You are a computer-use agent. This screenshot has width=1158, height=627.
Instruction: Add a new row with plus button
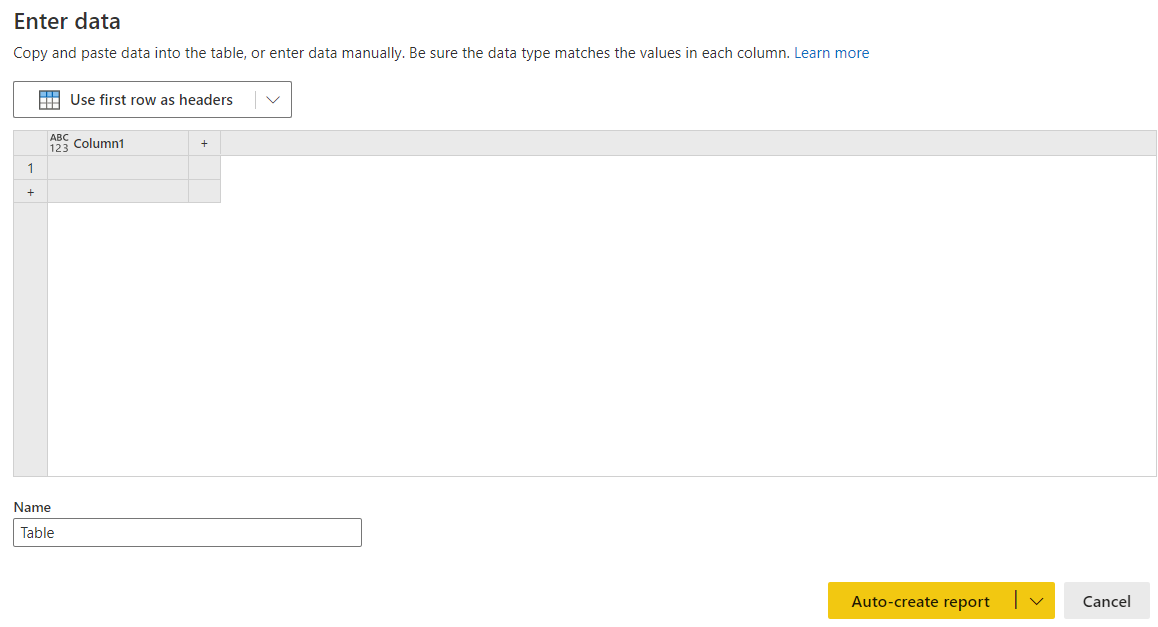coord(30,192)
